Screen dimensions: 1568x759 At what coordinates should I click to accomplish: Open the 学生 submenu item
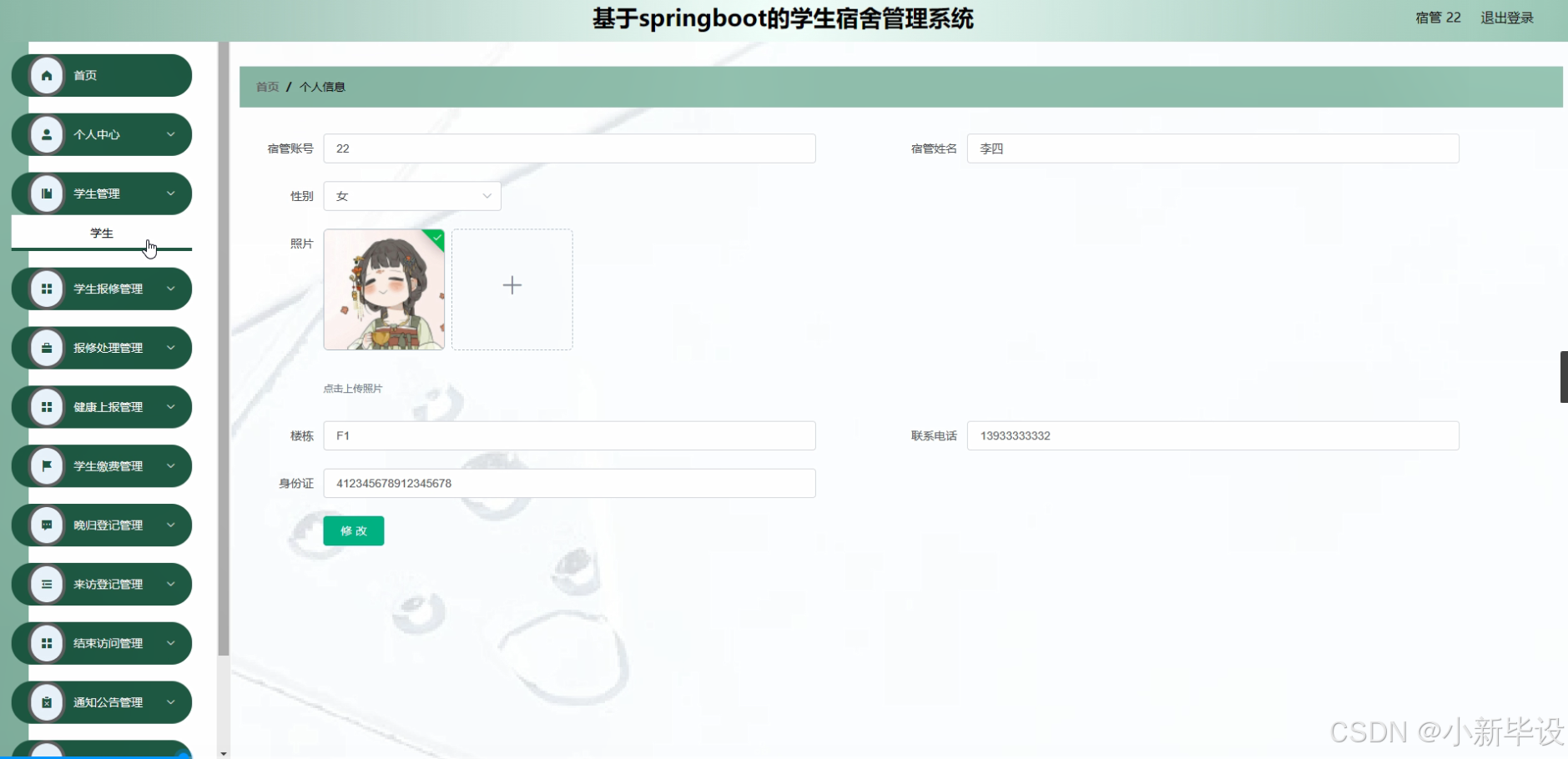(x=101, y=233)
